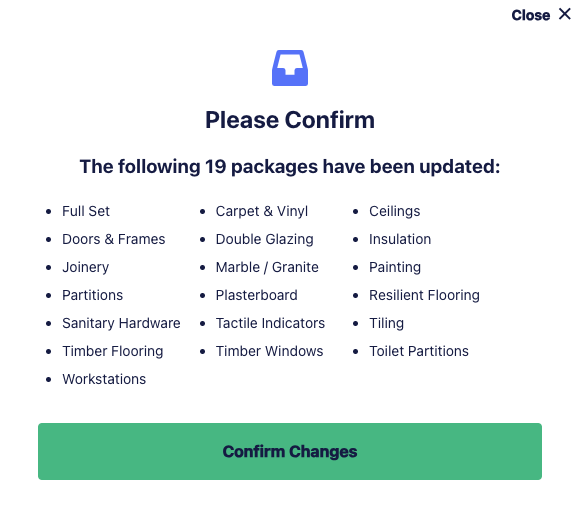Select the Toilet Partitions package
The width and height of the screenshot is (579, 511).
coord(419,351)
